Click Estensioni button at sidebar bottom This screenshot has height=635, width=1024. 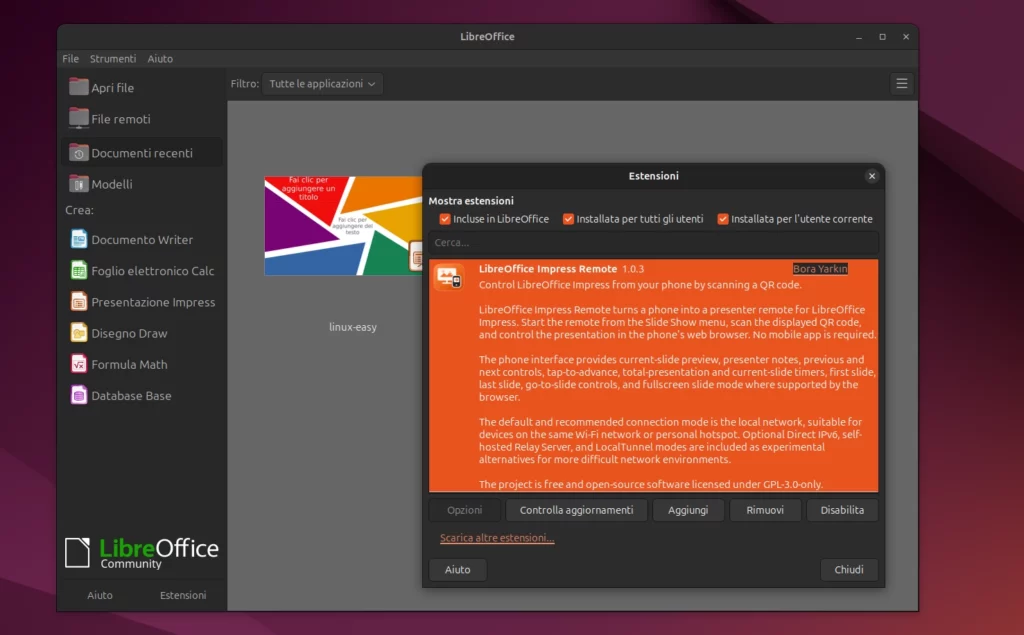[x=183, y=595]
